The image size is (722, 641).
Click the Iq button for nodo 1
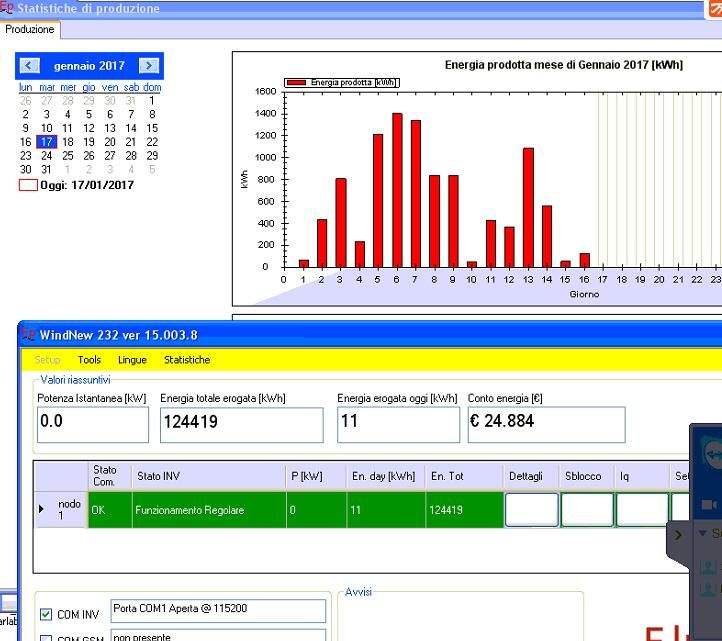click(x=642, y=510)
